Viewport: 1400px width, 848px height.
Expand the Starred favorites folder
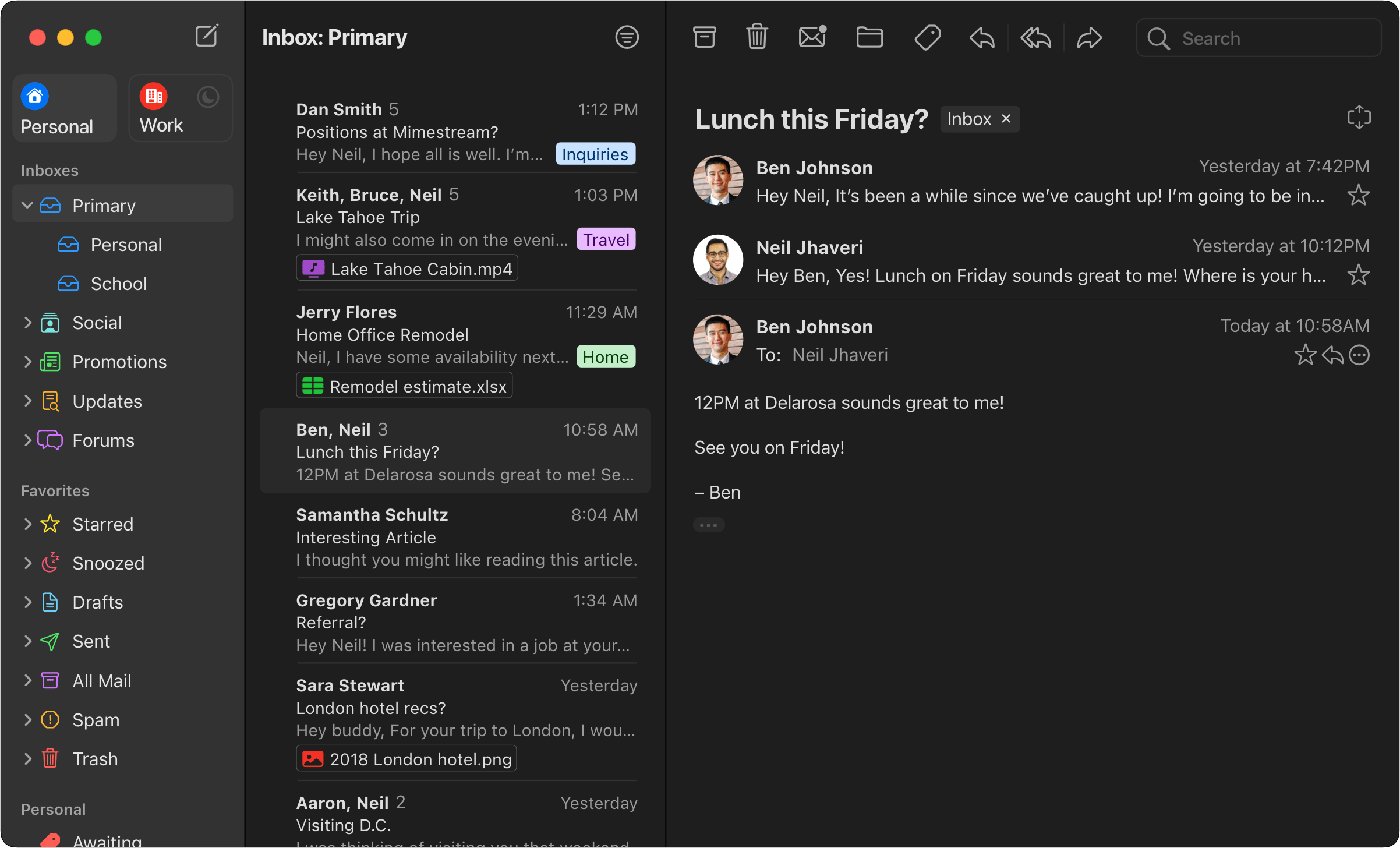(27, 524)
